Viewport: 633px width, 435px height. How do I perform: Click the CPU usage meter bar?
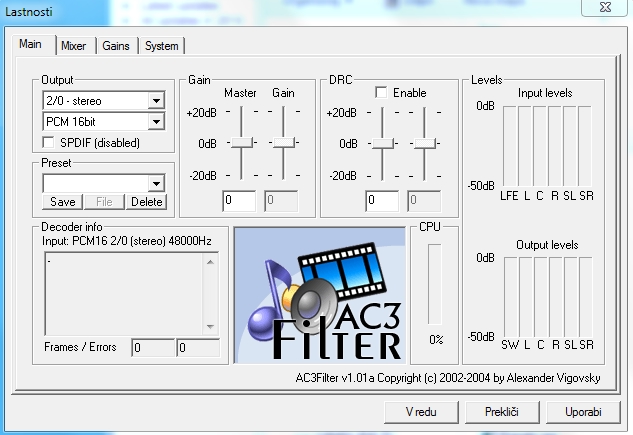[435, 284]
